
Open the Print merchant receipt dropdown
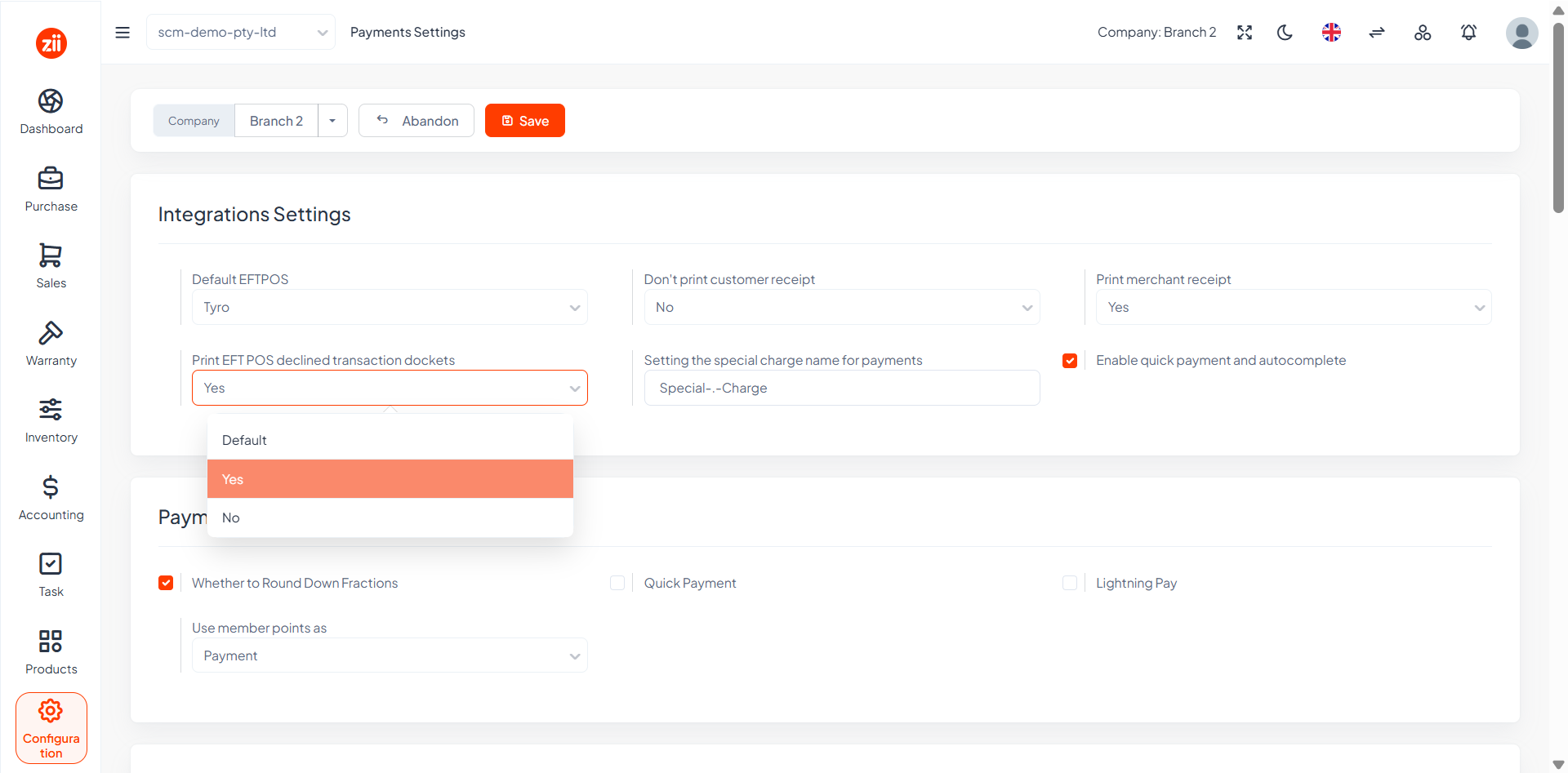1294,307
